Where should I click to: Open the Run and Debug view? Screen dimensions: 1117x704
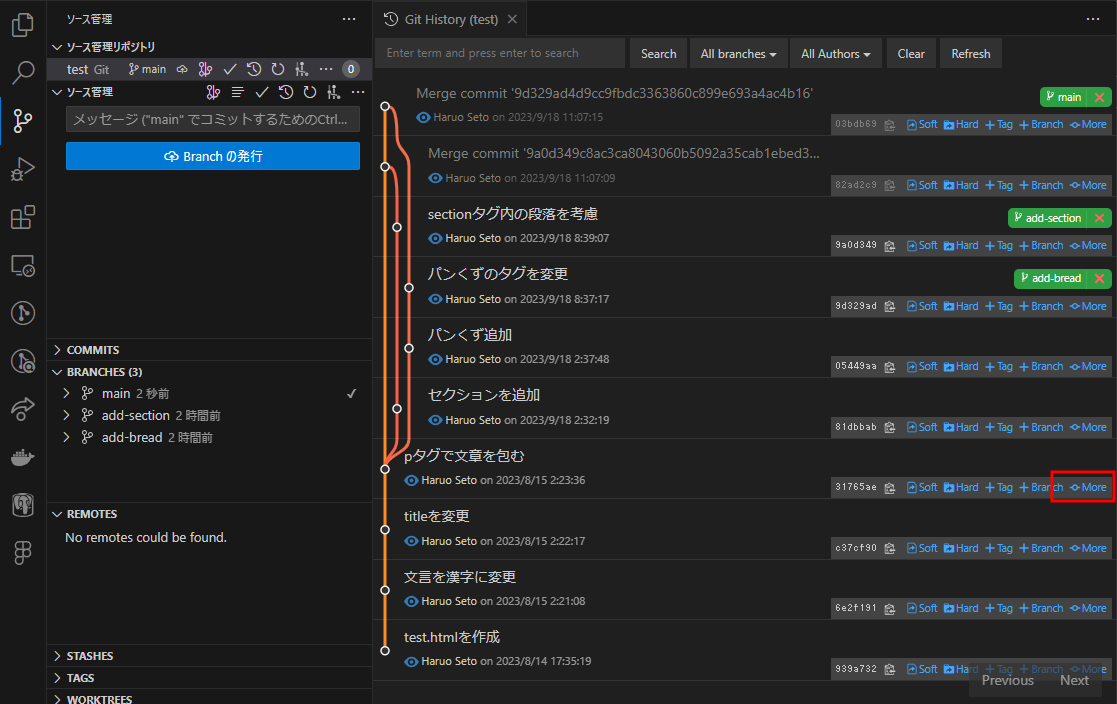click(x=23, y=169)
